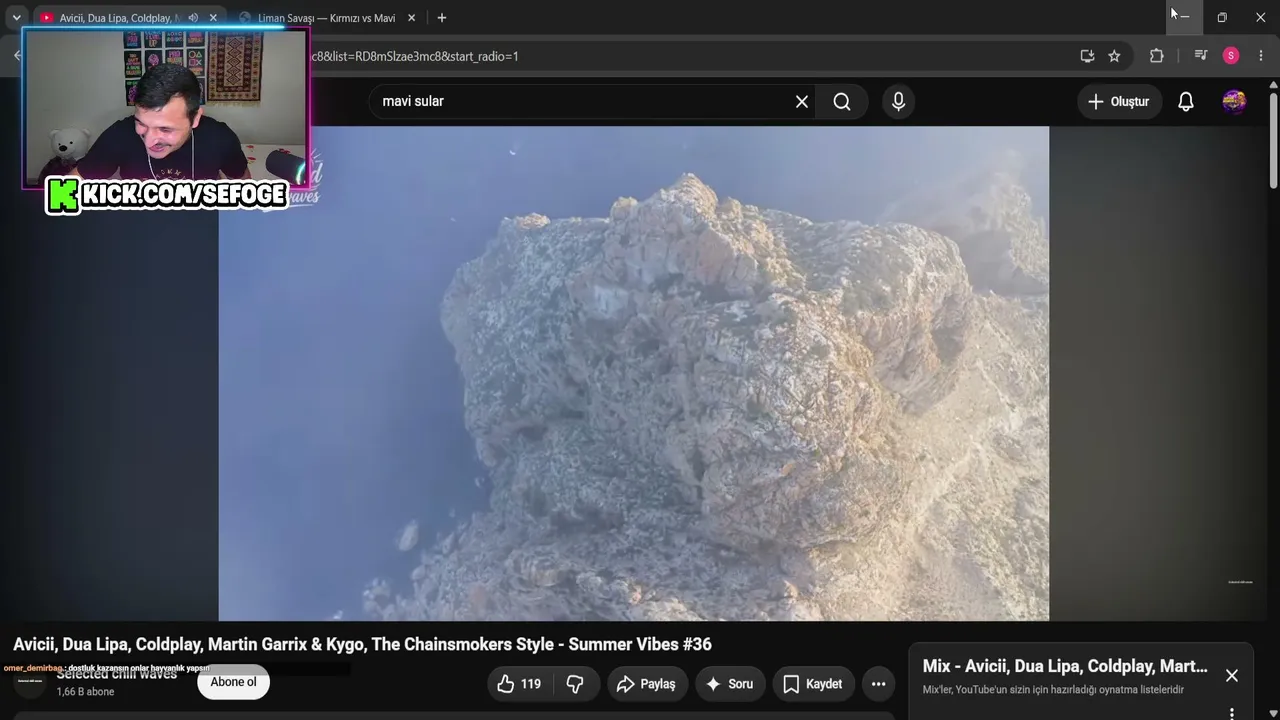This screenshot has width=1280, height=720.
Task: Open the Chrome profile avatar
Action: (1231, 56)
